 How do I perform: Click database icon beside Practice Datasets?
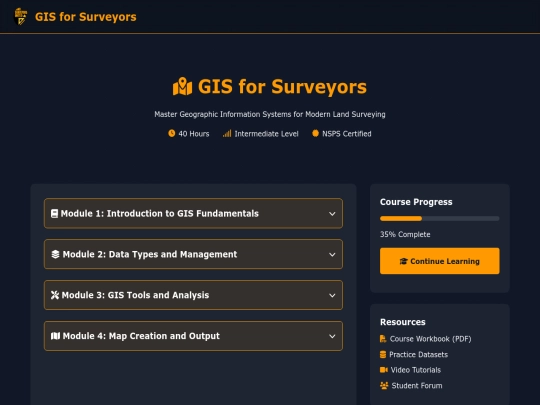click(x=383, y=354)
